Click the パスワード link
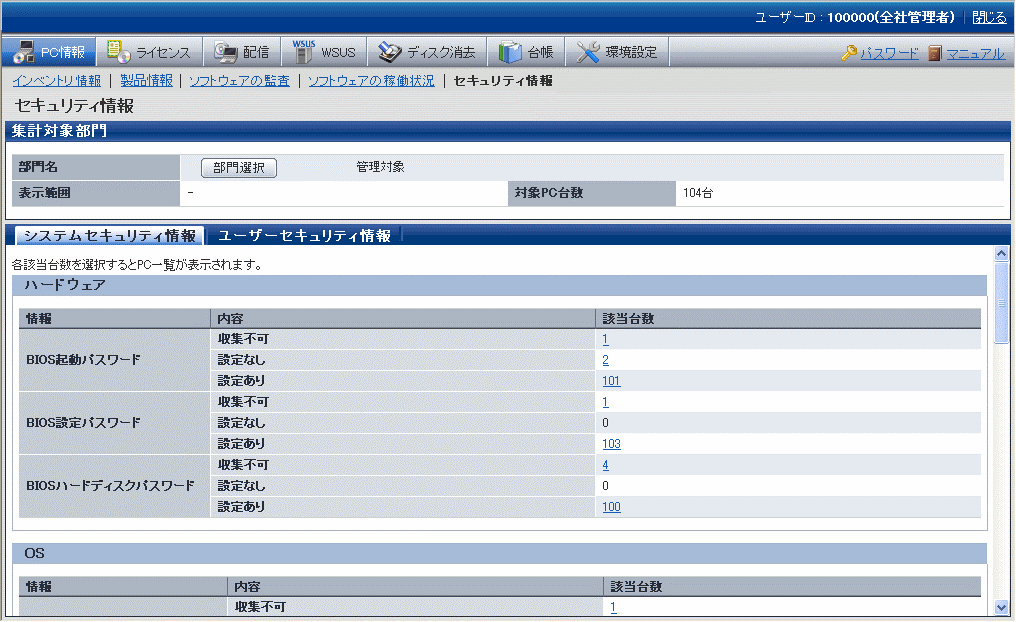 pyautogui.click(x=890, y=53)
